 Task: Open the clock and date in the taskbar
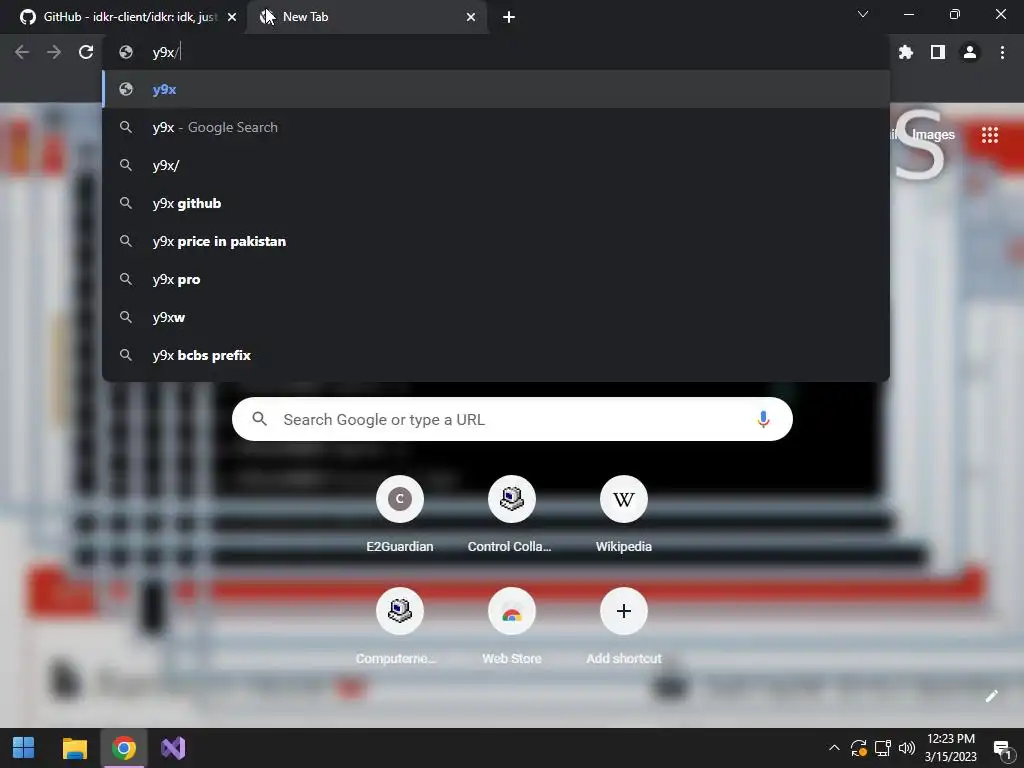coord(951,748)
